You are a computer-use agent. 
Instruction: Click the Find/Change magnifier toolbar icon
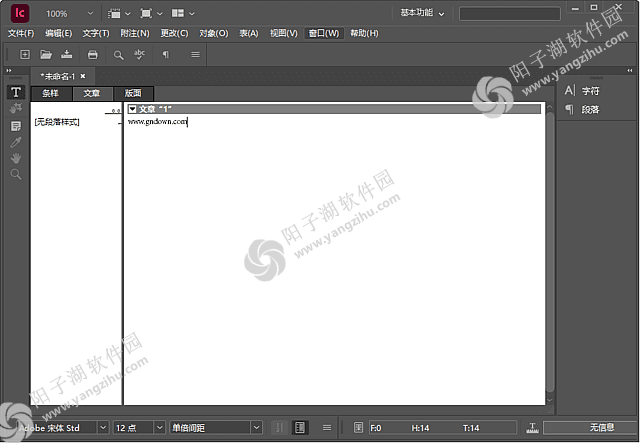tap(118, 55)
